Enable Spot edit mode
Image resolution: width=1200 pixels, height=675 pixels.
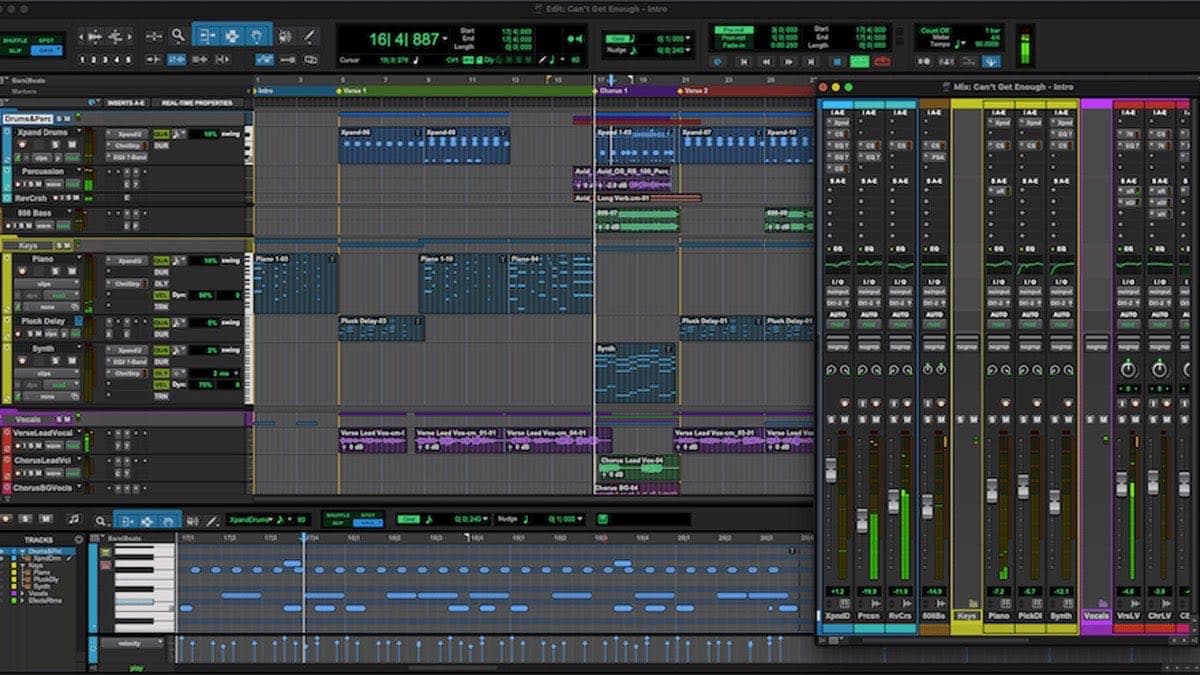tap(46, 41)
